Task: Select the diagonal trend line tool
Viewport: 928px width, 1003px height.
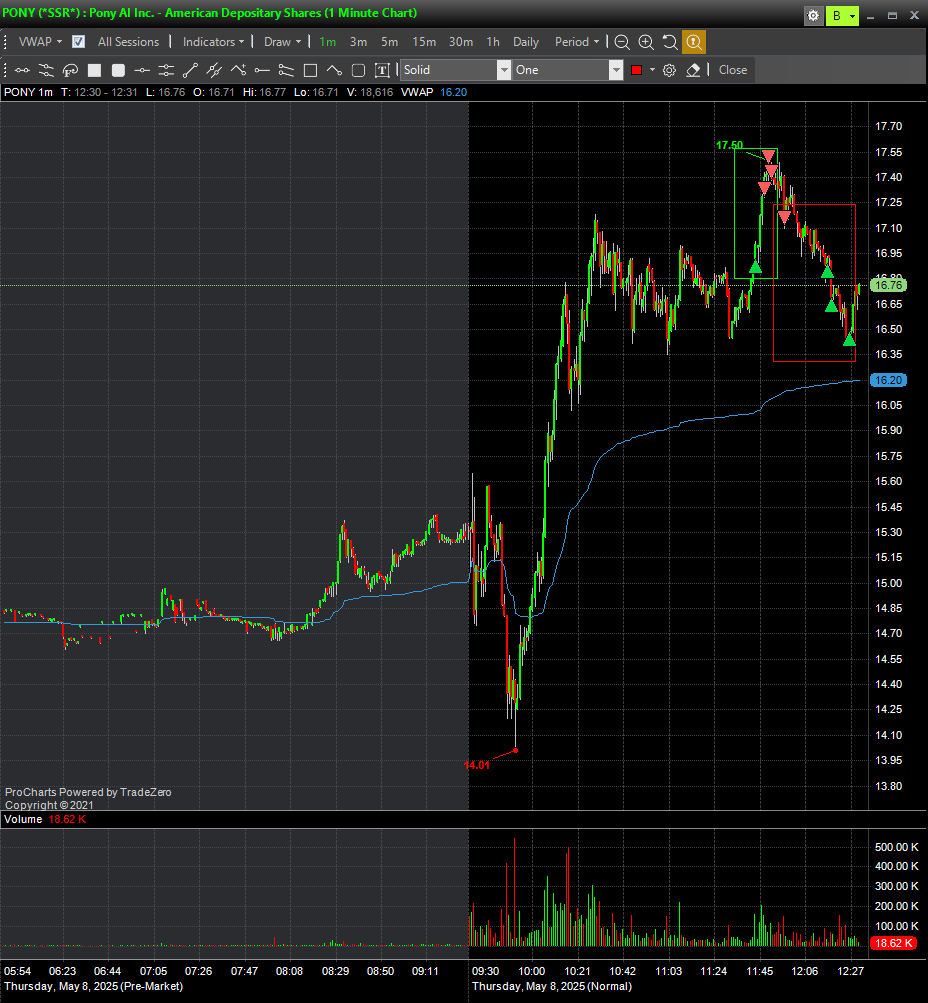Action: pos(190,70)
